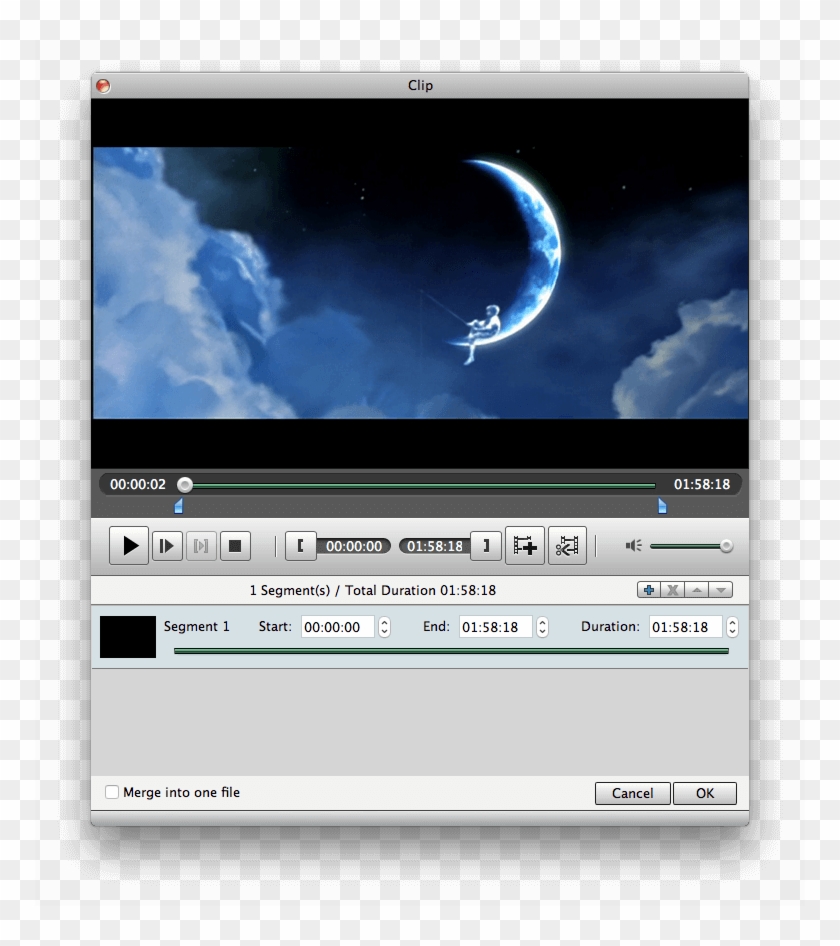This screenshot has width=840, height=946.
Task: Stop video playback
Action: click(235, 546)
